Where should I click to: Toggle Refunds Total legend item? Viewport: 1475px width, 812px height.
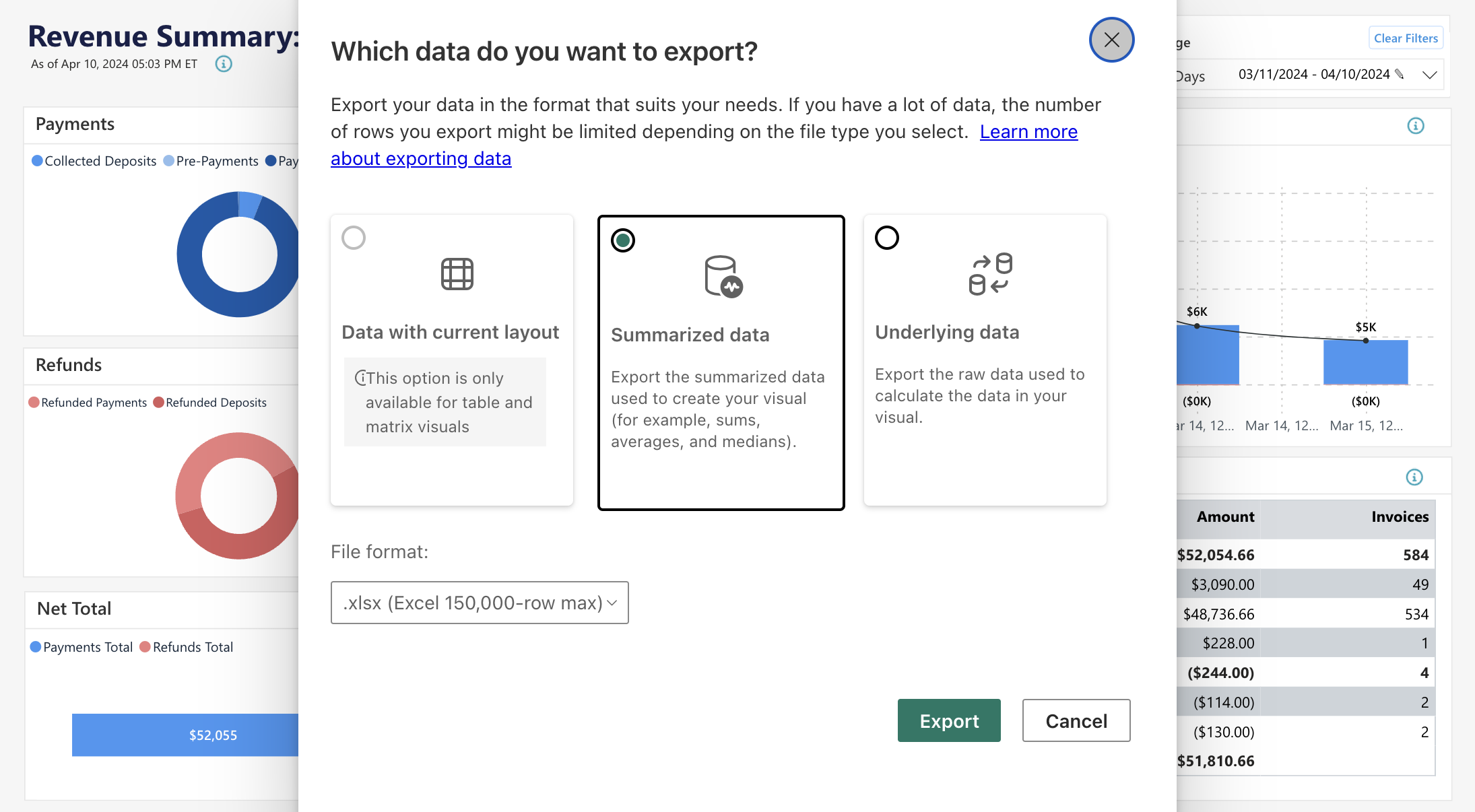tap(187, 647)
